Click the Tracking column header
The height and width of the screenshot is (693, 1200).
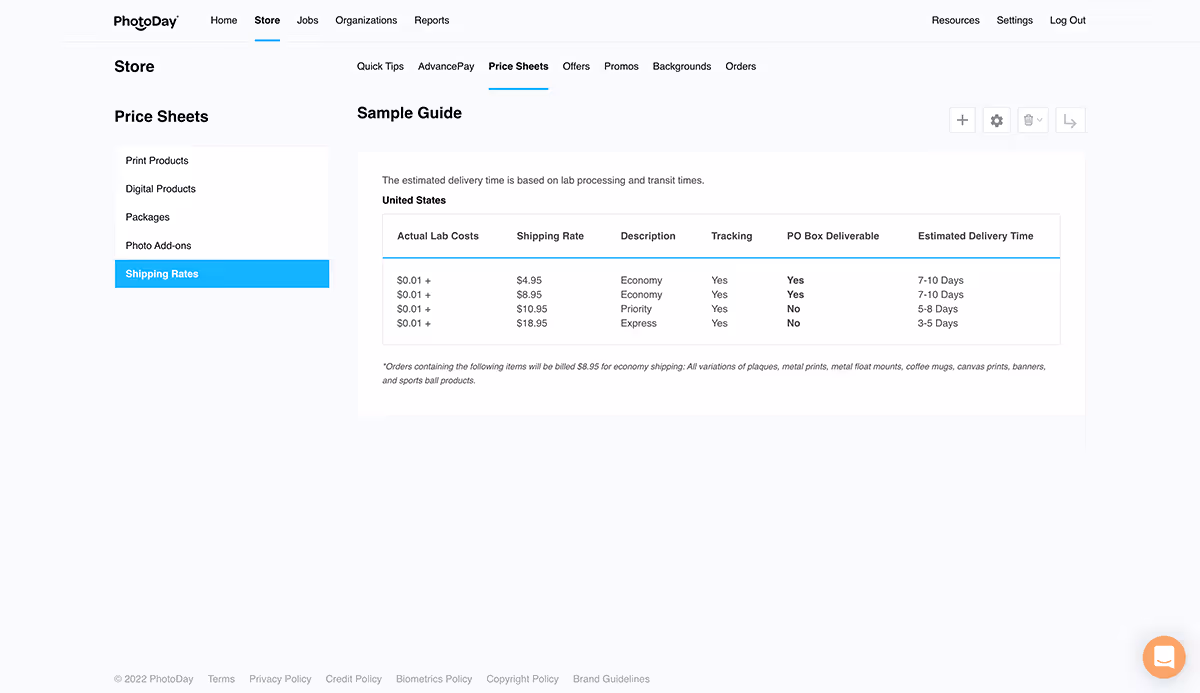coord(732,236)
